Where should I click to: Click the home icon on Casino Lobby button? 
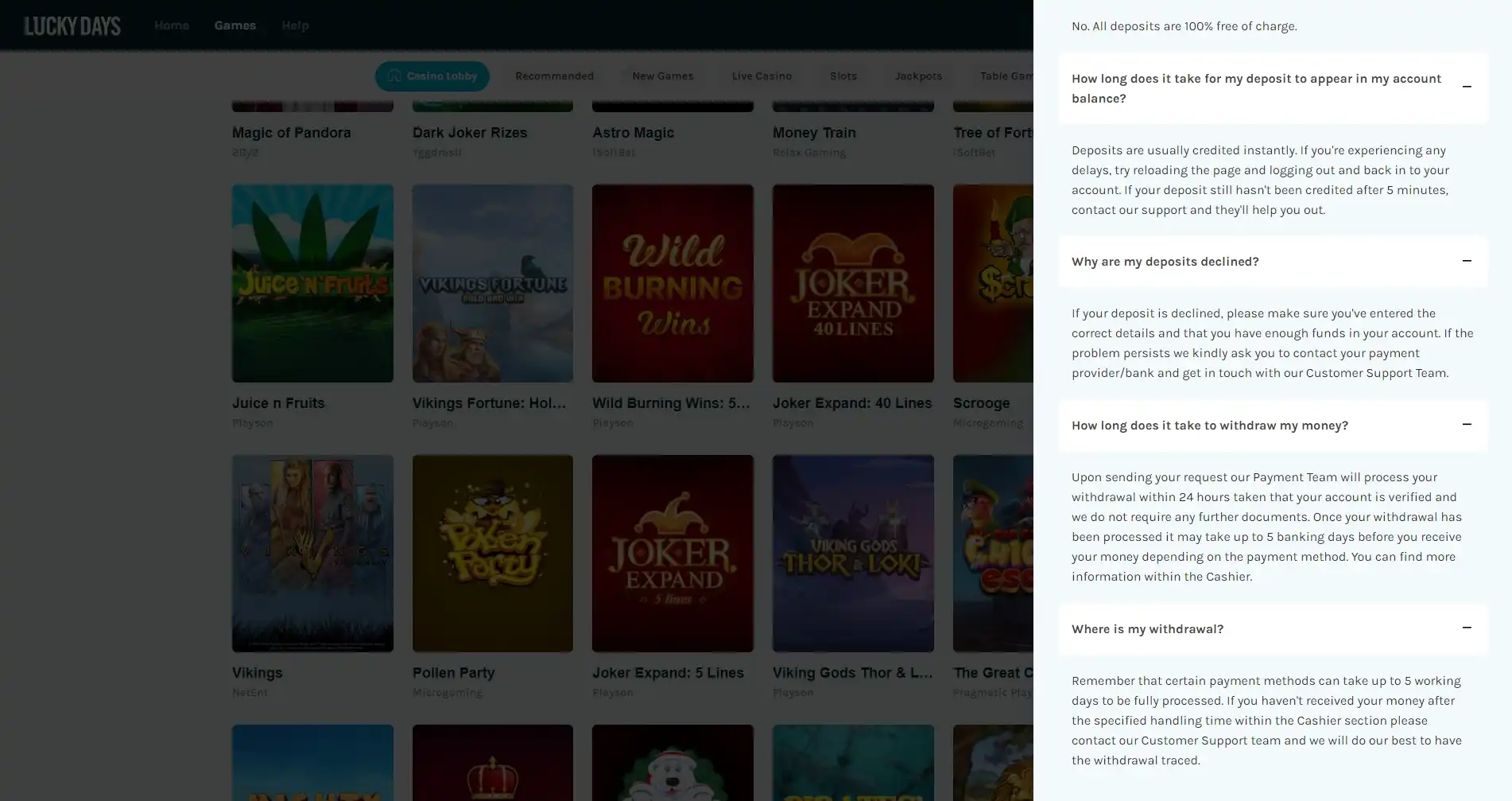click(394, 76)
